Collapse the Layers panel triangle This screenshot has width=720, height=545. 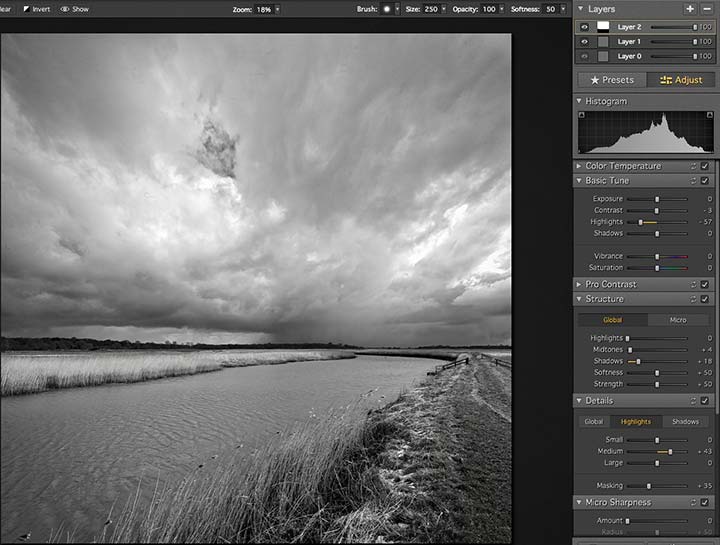click(x=580, y=9)
